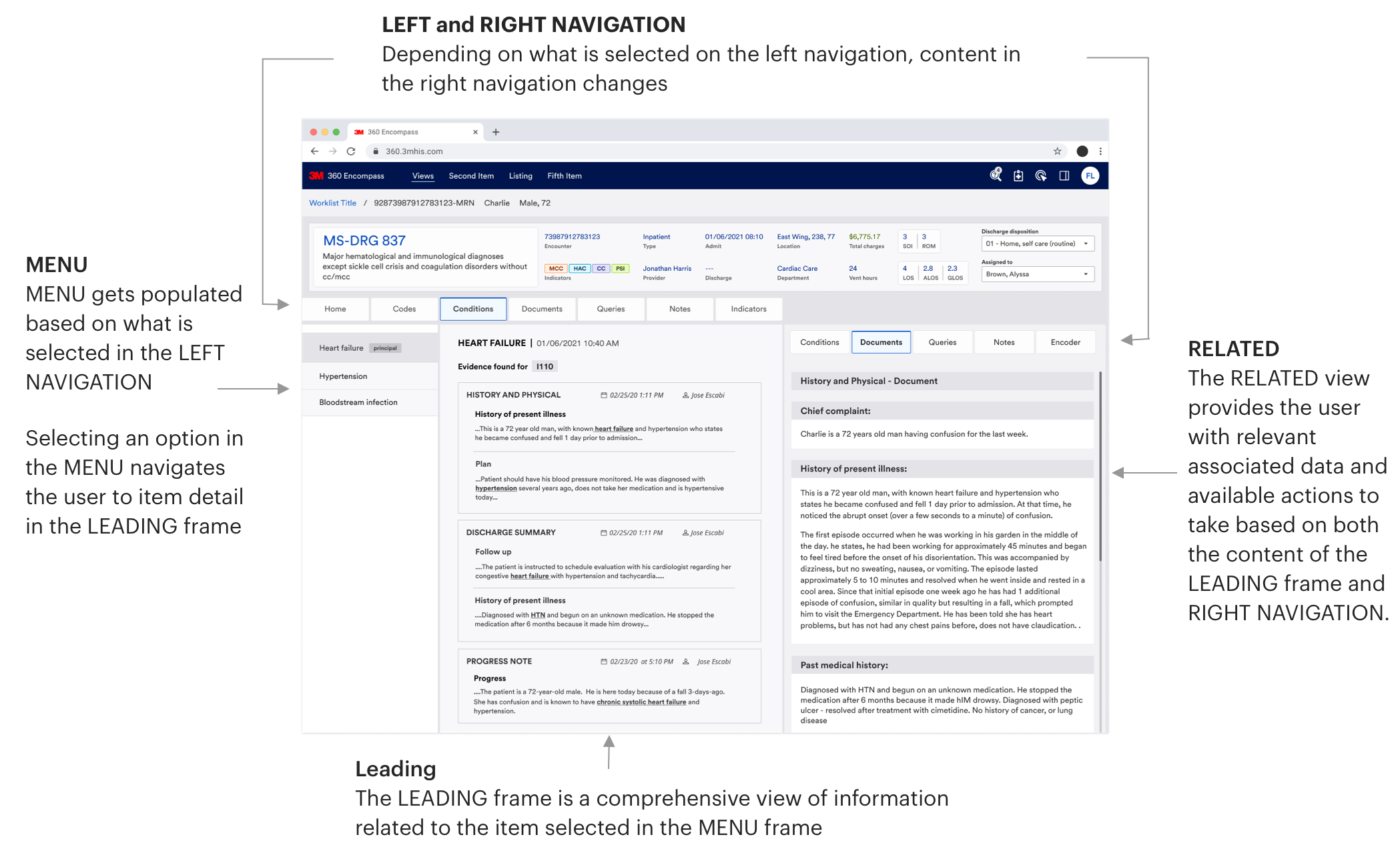This screenshot has width=1400, height=851.
Task: Toggle the side panel layout icon
Action: click(1064, 176)
